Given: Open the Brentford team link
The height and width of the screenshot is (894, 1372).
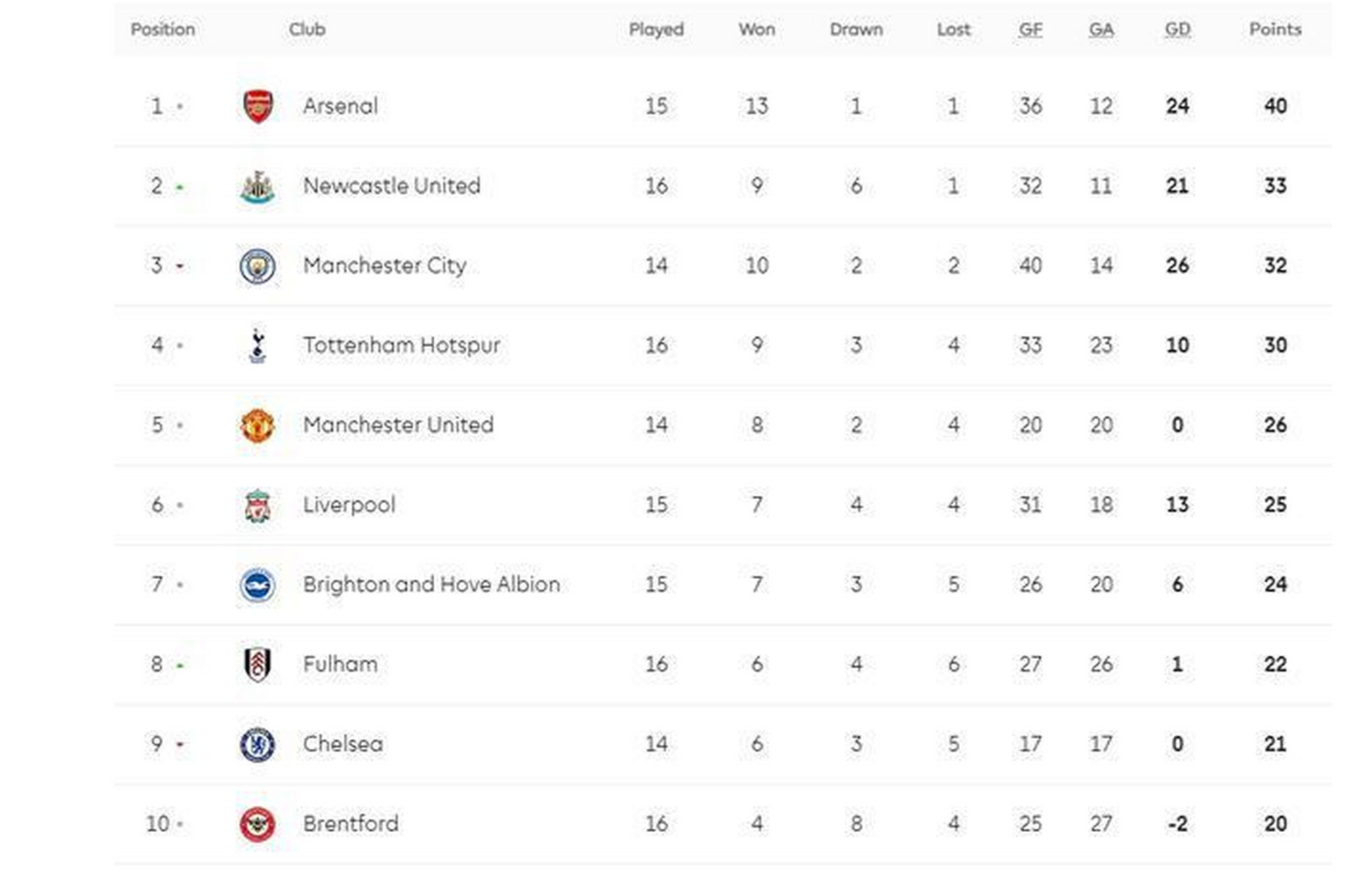Looking at the screenshot, I should point(351,824).
